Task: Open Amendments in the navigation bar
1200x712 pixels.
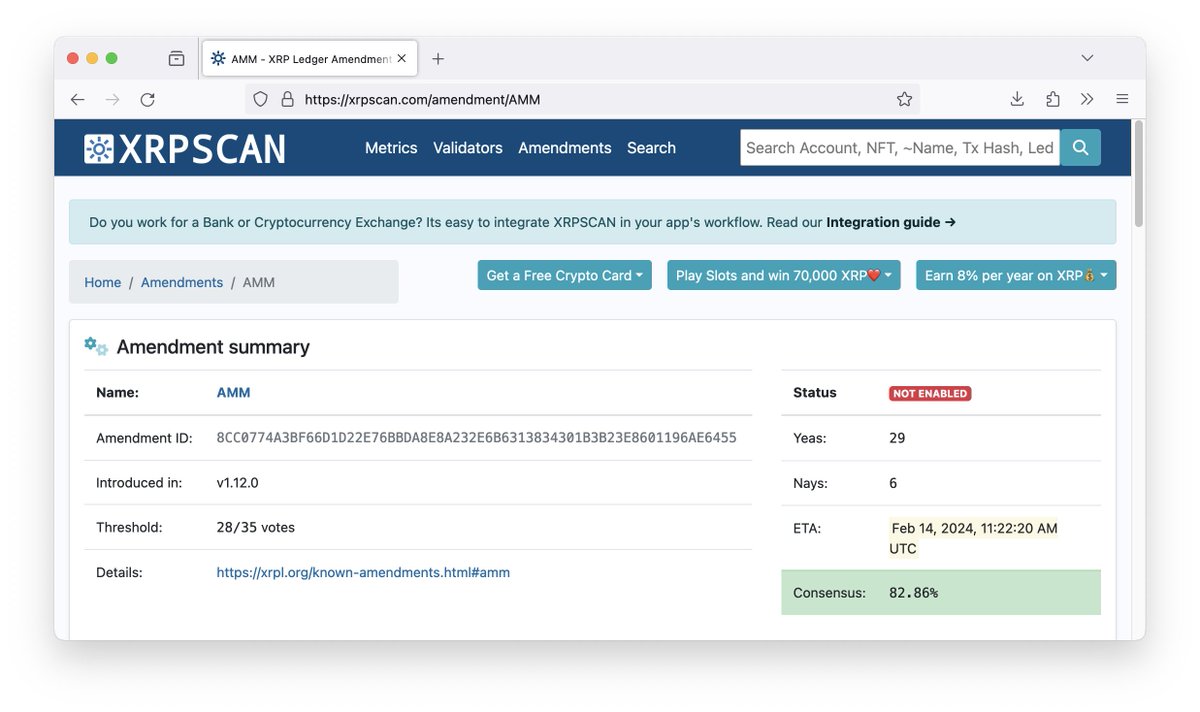Action: coord(565,148)
